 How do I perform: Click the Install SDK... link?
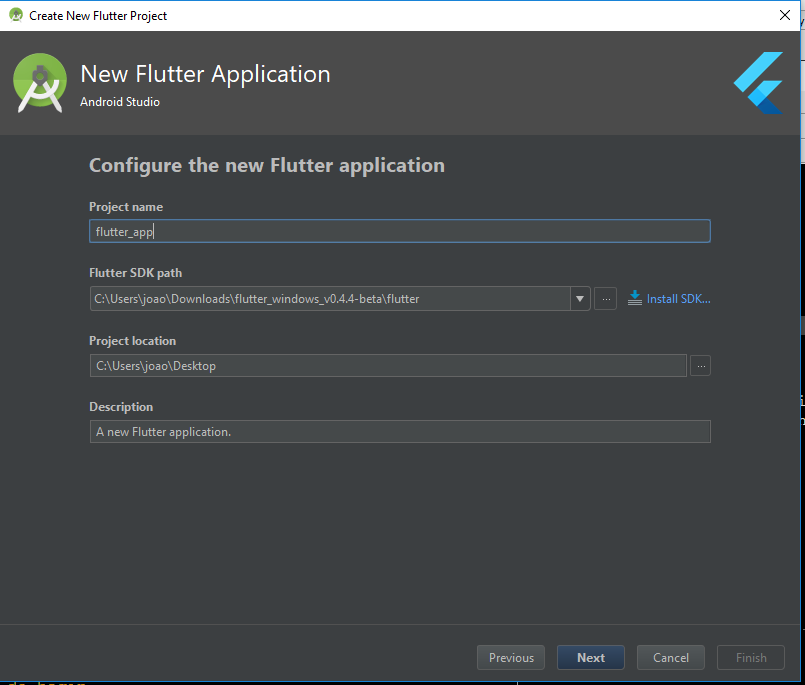coord(678,299)
